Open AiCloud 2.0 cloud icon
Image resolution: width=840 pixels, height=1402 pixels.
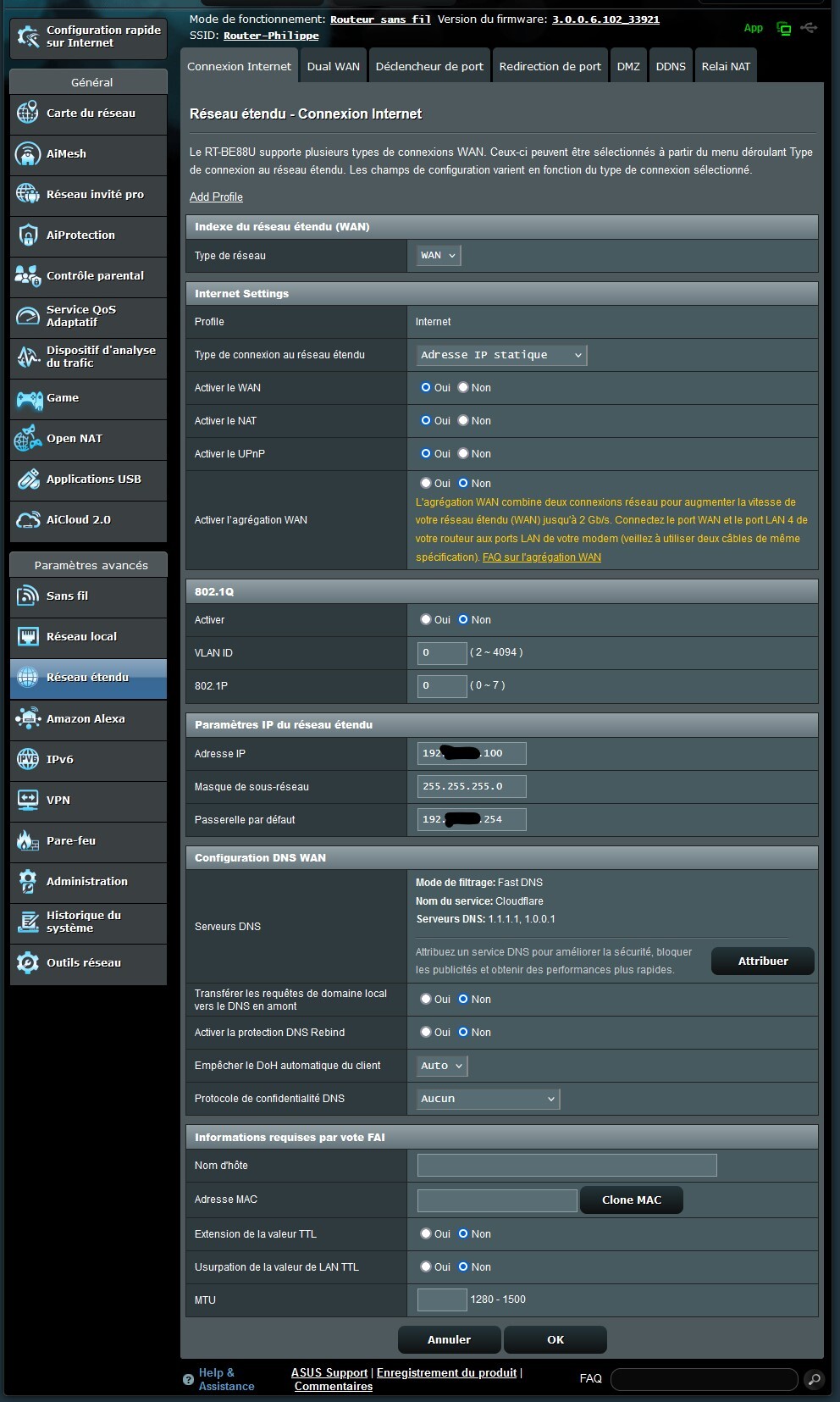click(x=28, y=519)
